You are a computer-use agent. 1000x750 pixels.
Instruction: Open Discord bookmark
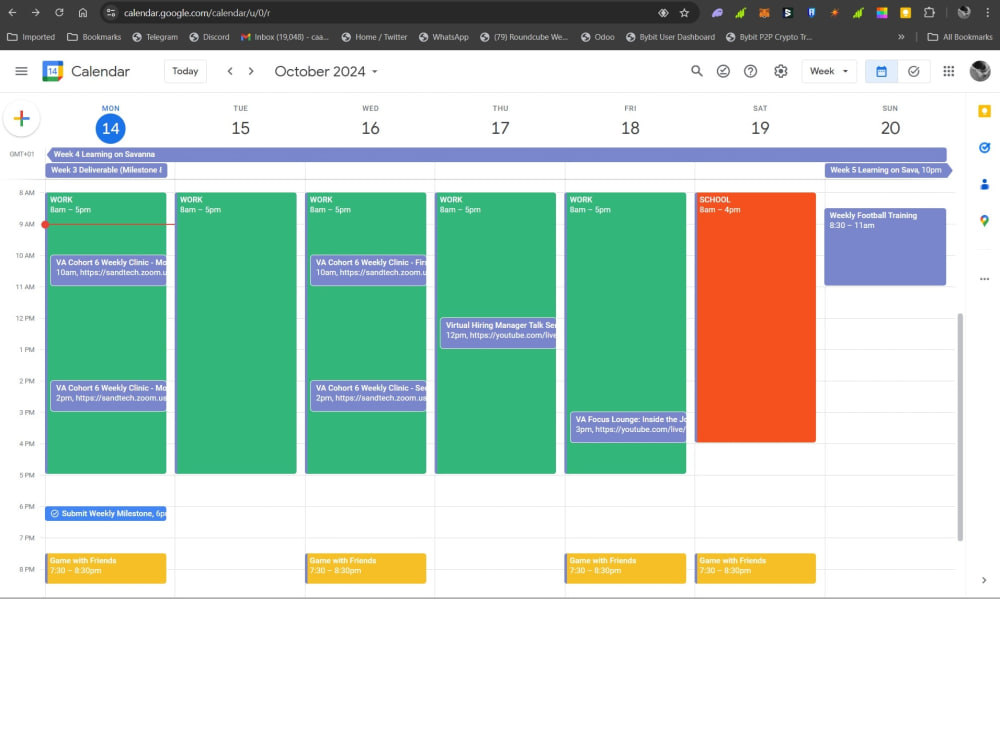point(209,37)
